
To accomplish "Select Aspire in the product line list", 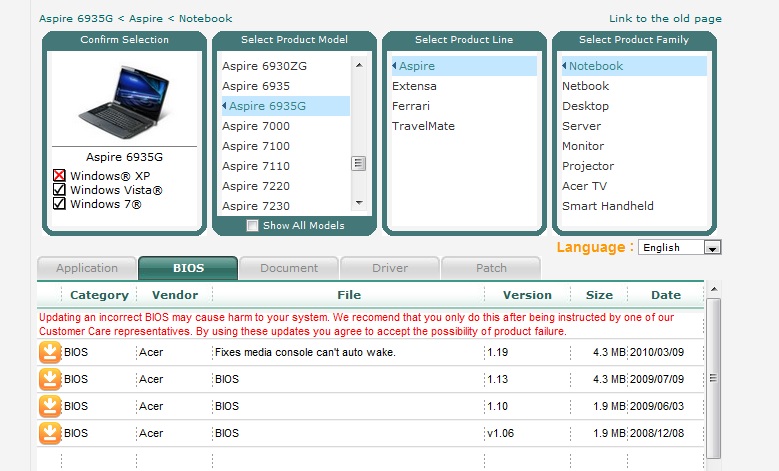I will [x=464, y=66].
